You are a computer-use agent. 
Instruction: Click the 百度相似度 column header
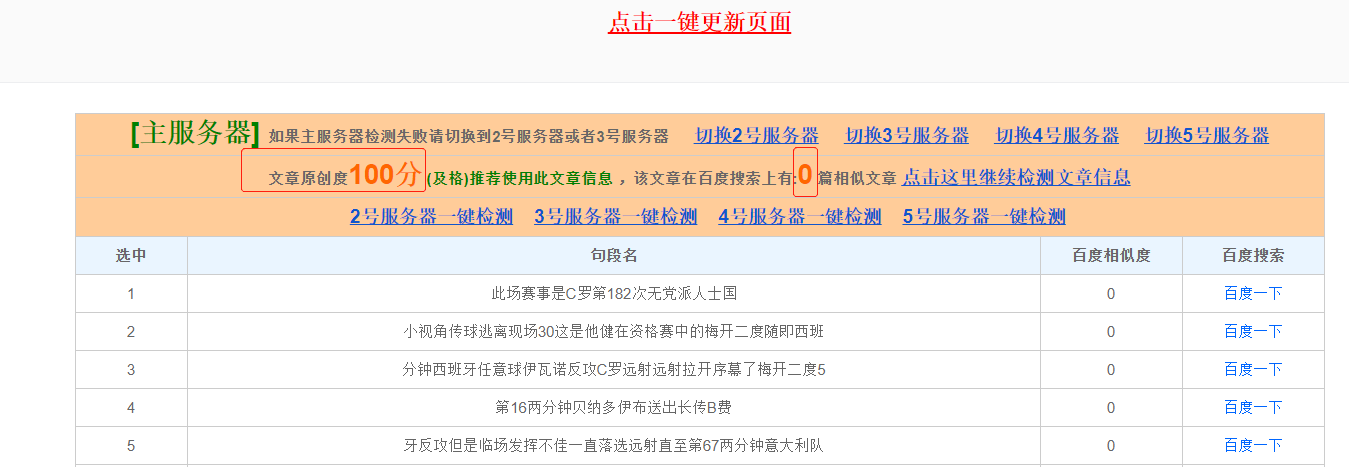coord(1110,256)
